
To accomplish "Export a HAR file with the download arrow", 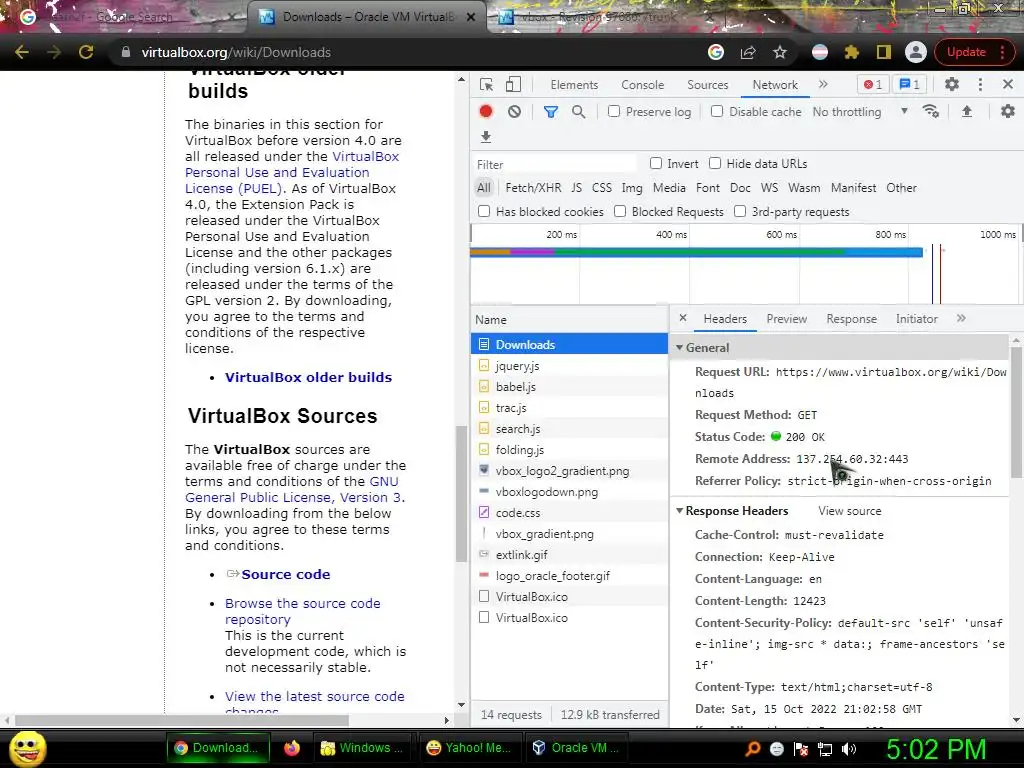I will [486, 137].
